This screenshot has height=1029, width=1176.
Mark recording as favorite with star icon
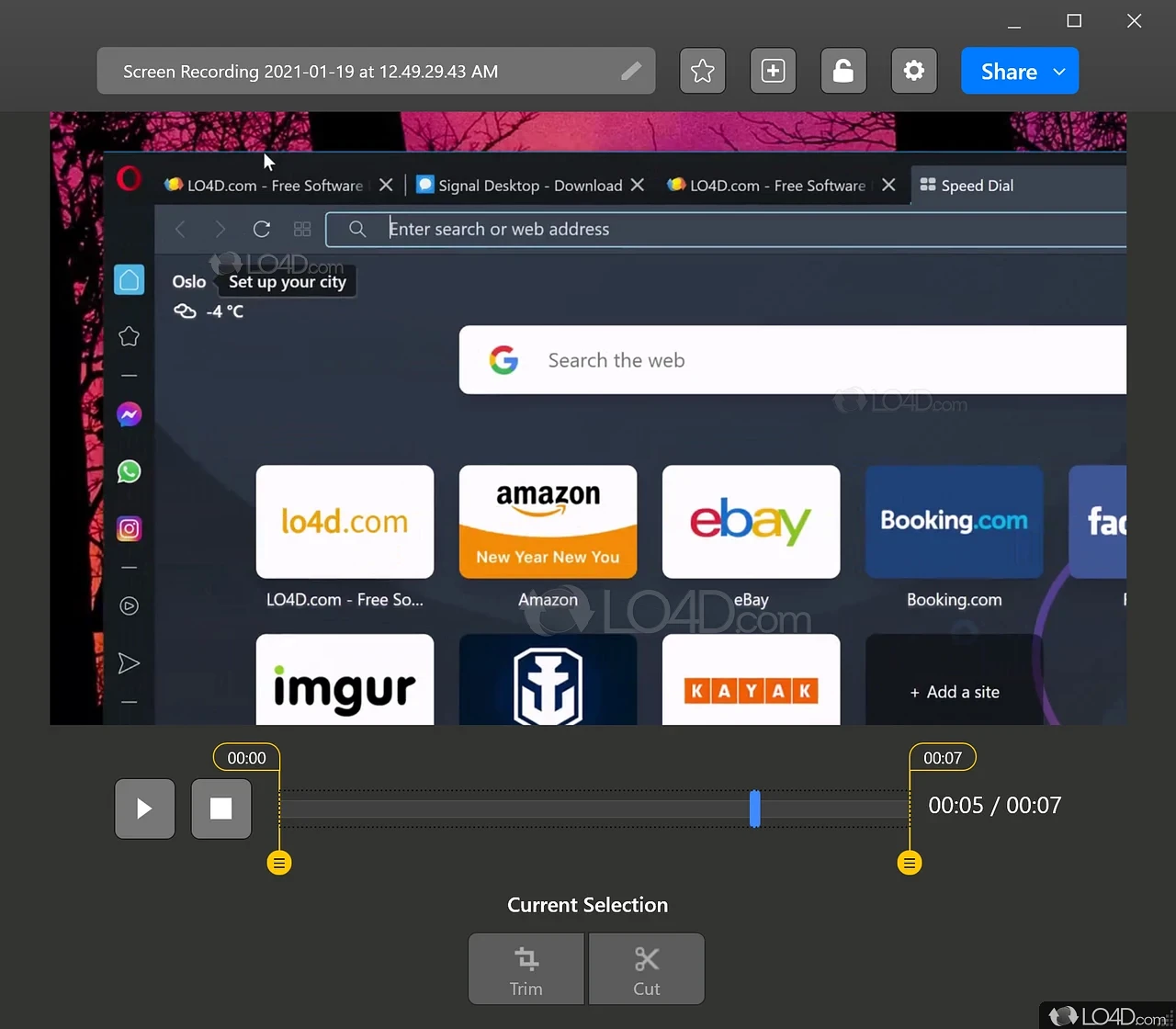tap(703, 71)
